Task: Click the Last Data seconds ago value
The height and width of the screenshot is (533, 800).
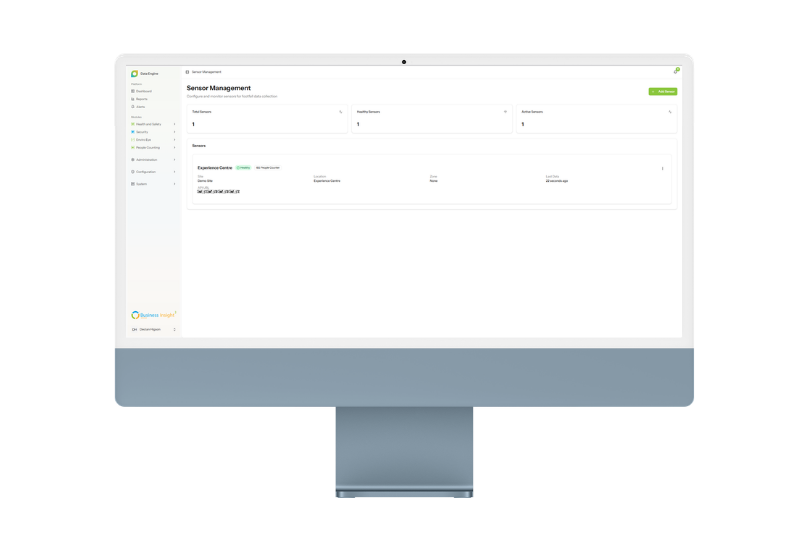Action: [557, 181]
